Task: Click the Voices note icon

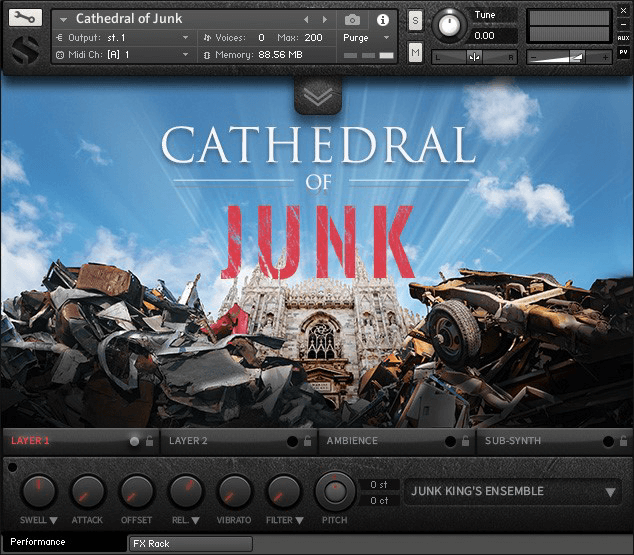Action: (207, 38)
